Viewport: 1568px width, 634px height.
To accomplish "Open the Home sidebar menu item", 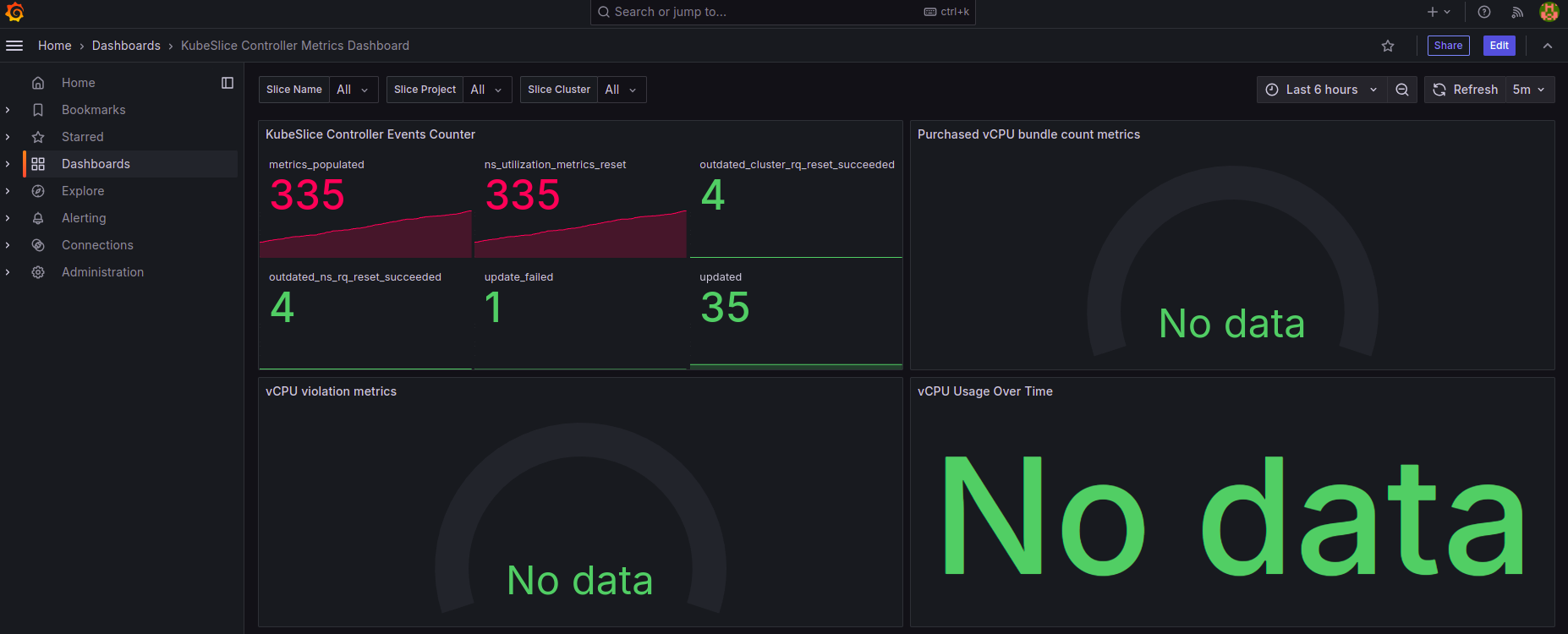I will (79, 83).
